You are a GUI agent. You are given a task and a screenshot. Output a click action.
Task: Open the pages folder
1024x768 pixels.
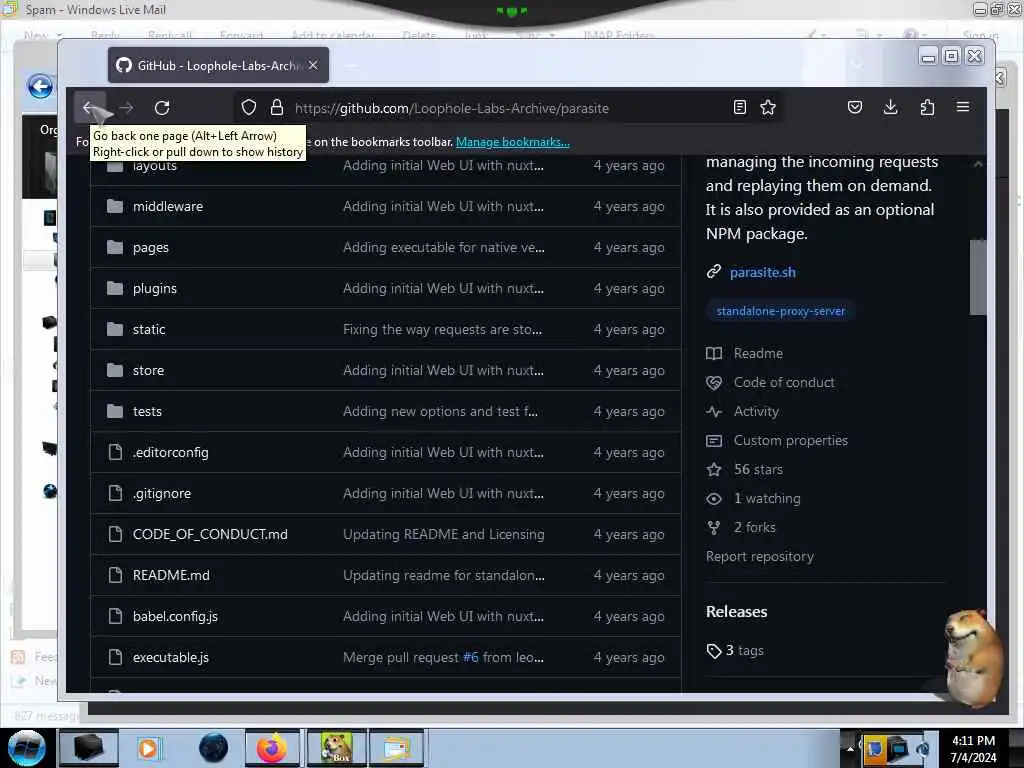click(x=151, y=248)
